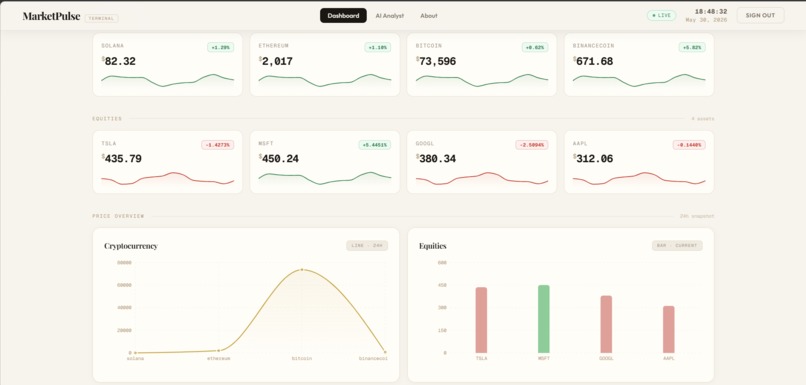Click the ethereum x-axis label
Screen dimensions: 806x385
(x=218, y=358)
